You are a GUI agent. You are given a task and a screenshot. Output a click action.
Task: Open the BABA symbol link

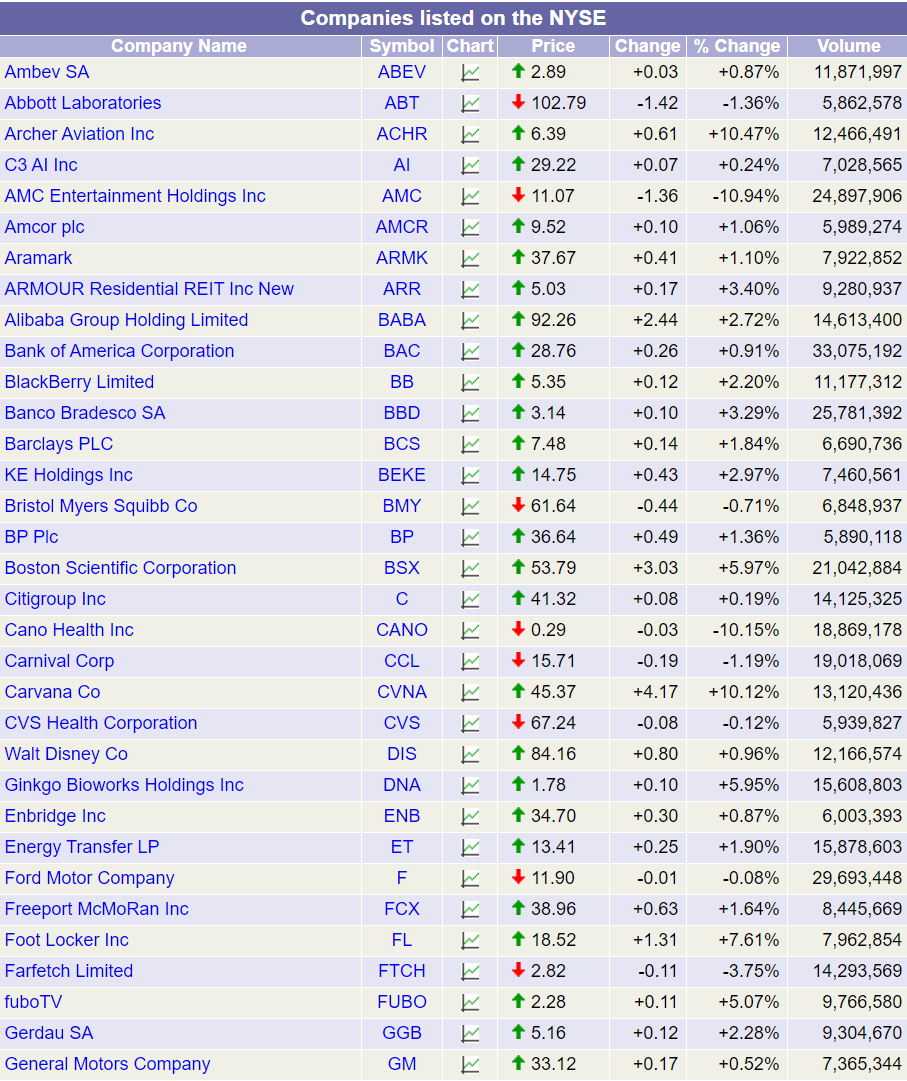tap(402, 321)
